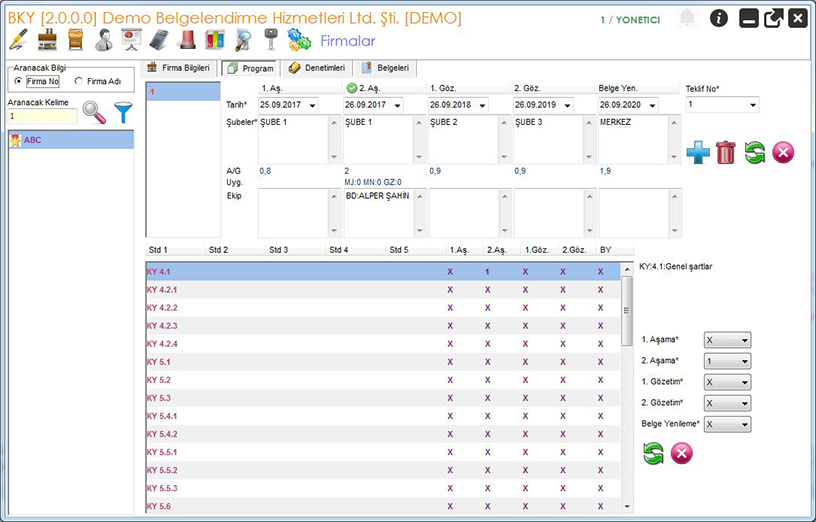
Task: Open the 1. Gözetim dropdown
Action: pos(727,383)
